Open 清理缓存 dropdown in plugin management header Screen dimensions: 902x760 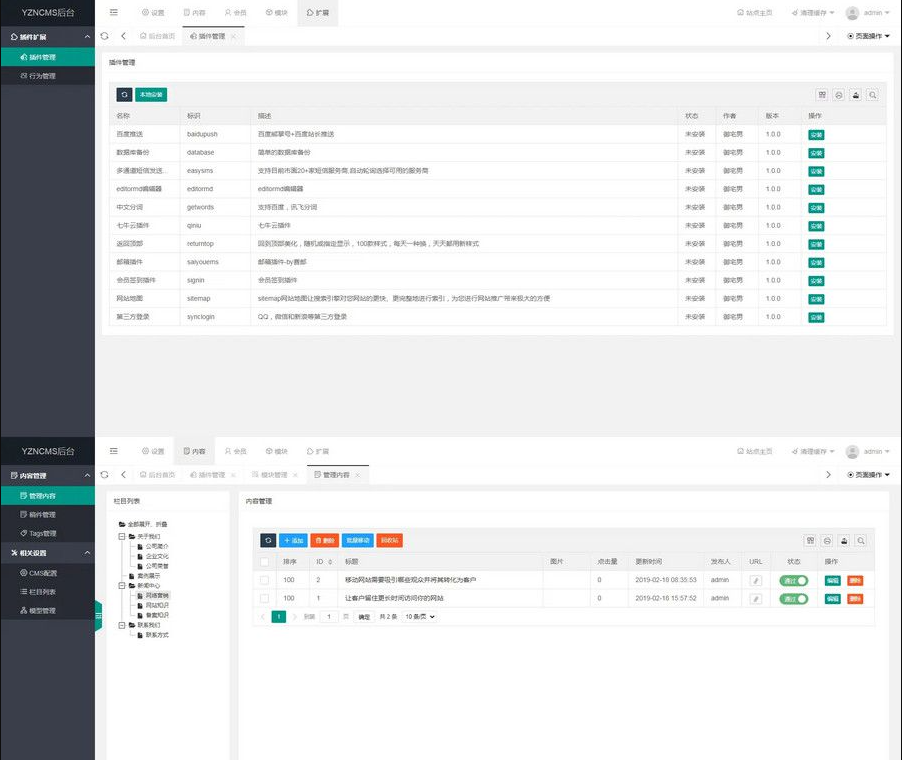pyautogui.click(x=813, y=13)
